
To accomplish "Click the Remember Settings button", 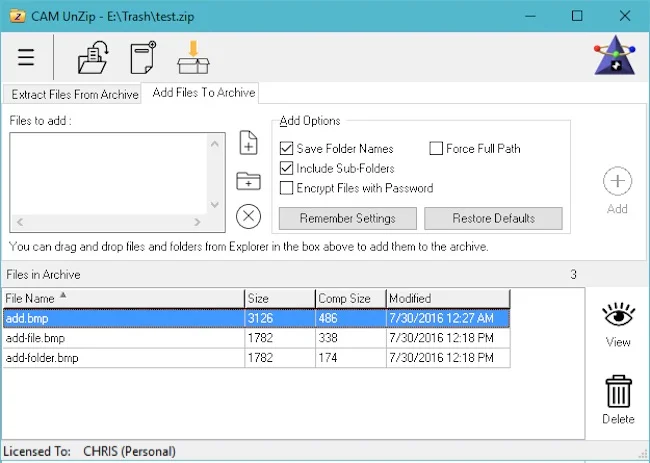I will [x=347, y=218].
